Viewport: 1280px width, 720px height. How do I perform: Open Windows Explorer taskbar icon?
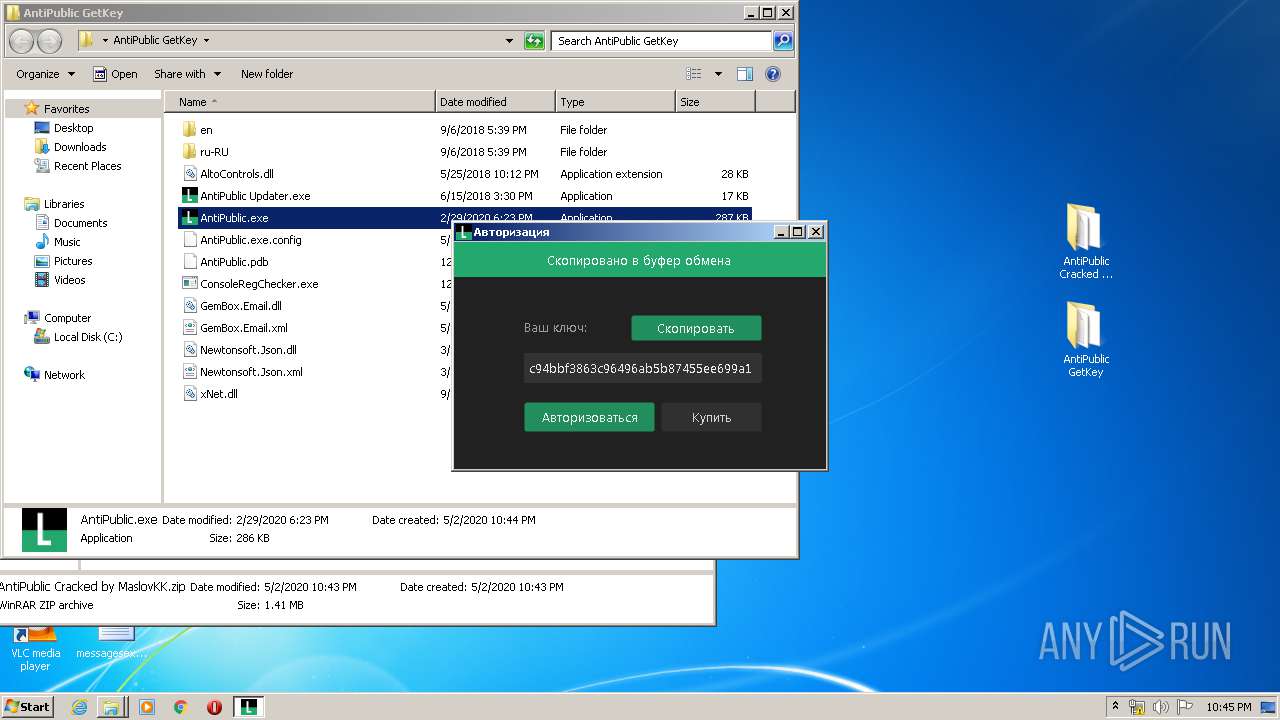[110, 707]
